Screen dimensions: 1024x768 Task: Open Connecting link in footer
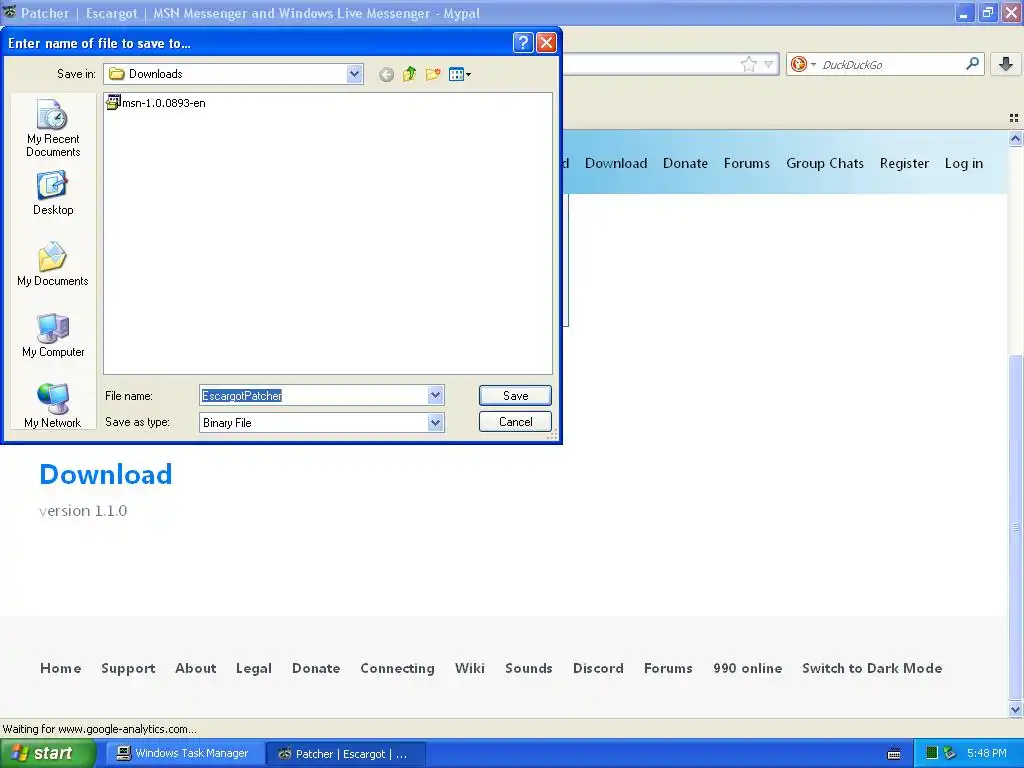tap(397, 668)
